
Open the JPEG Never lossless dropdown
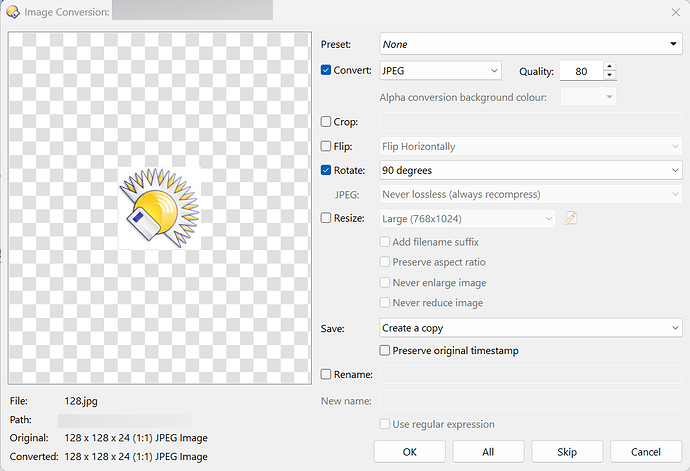(x=531, y=194)
